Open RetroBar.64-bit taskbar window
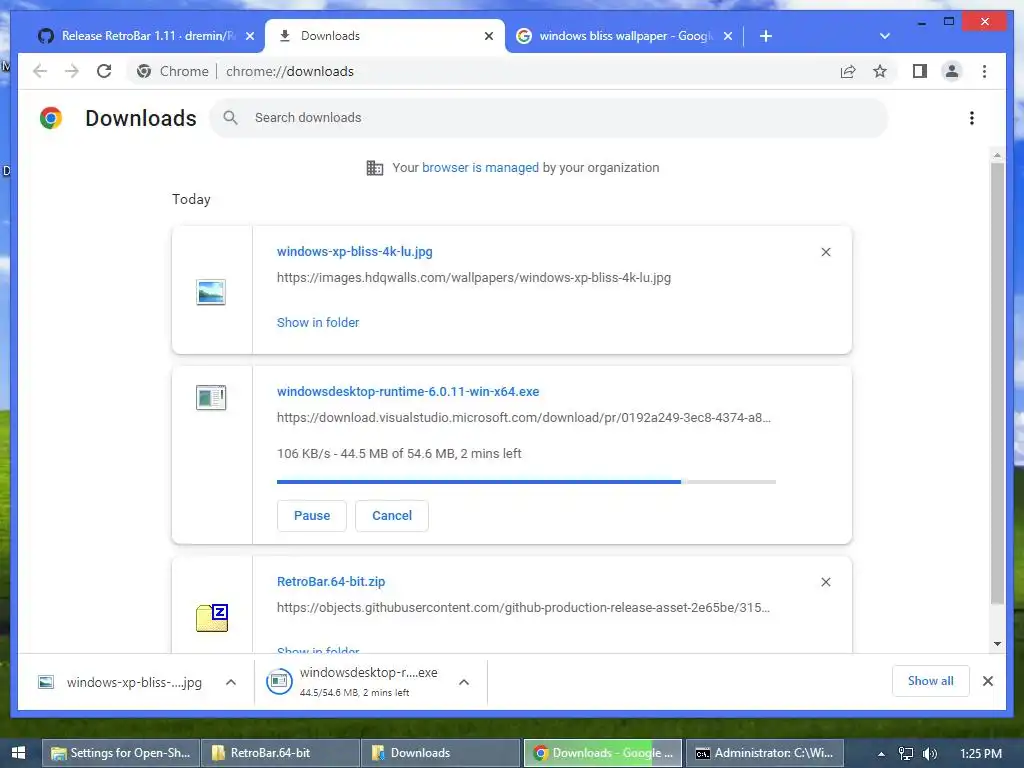1024x768 pixels. (281, 753)
